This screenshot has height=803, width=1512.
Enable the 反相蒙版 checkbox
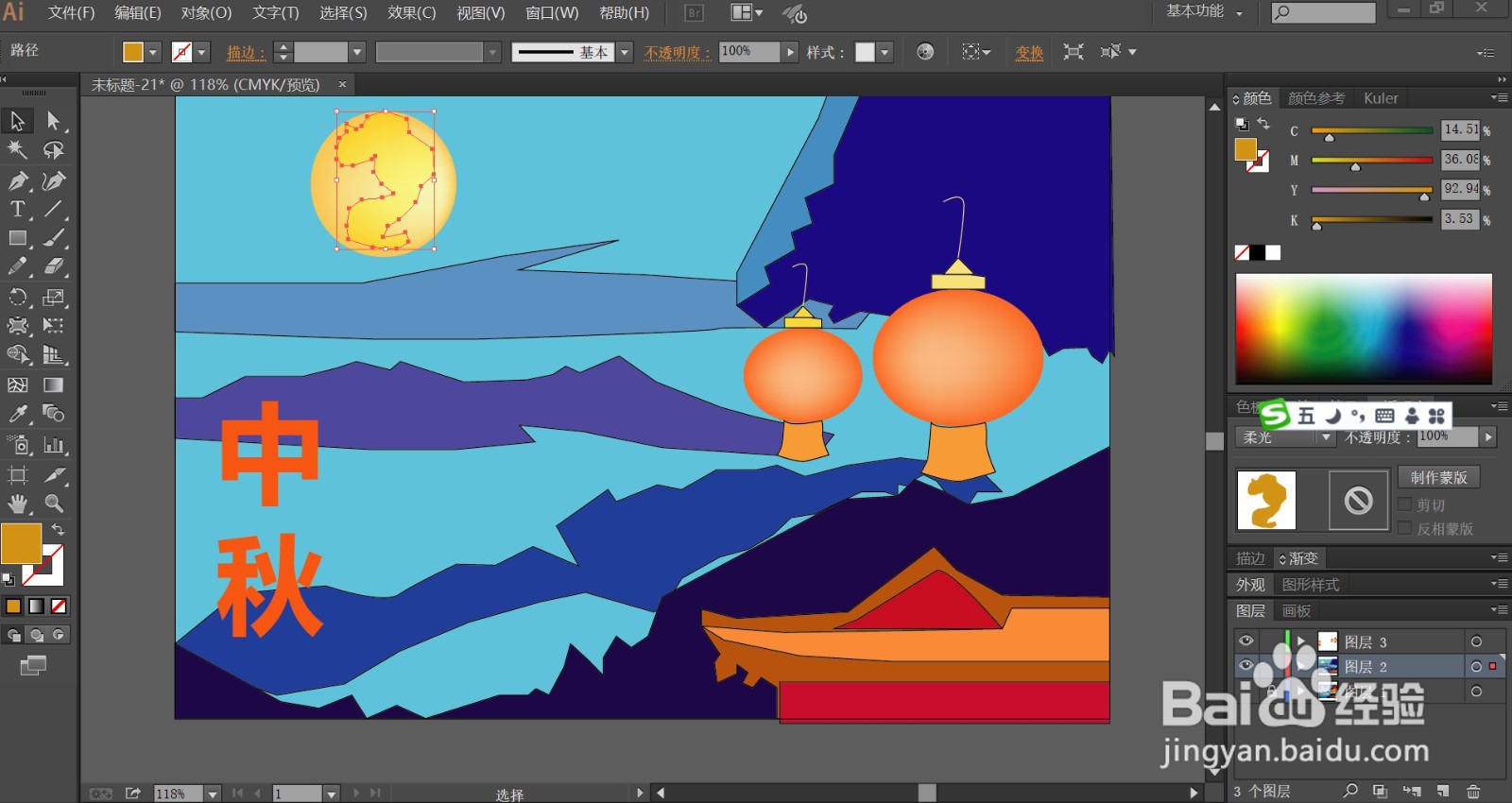coord(1405,528)
